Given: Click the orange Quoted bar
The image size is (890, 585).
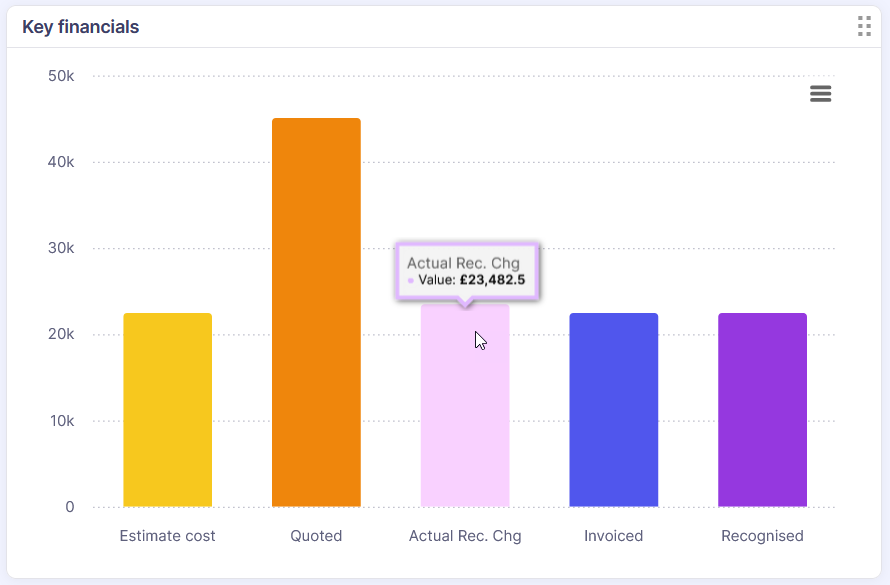Looking at the screenshot, I should click(x=316, y=312).
